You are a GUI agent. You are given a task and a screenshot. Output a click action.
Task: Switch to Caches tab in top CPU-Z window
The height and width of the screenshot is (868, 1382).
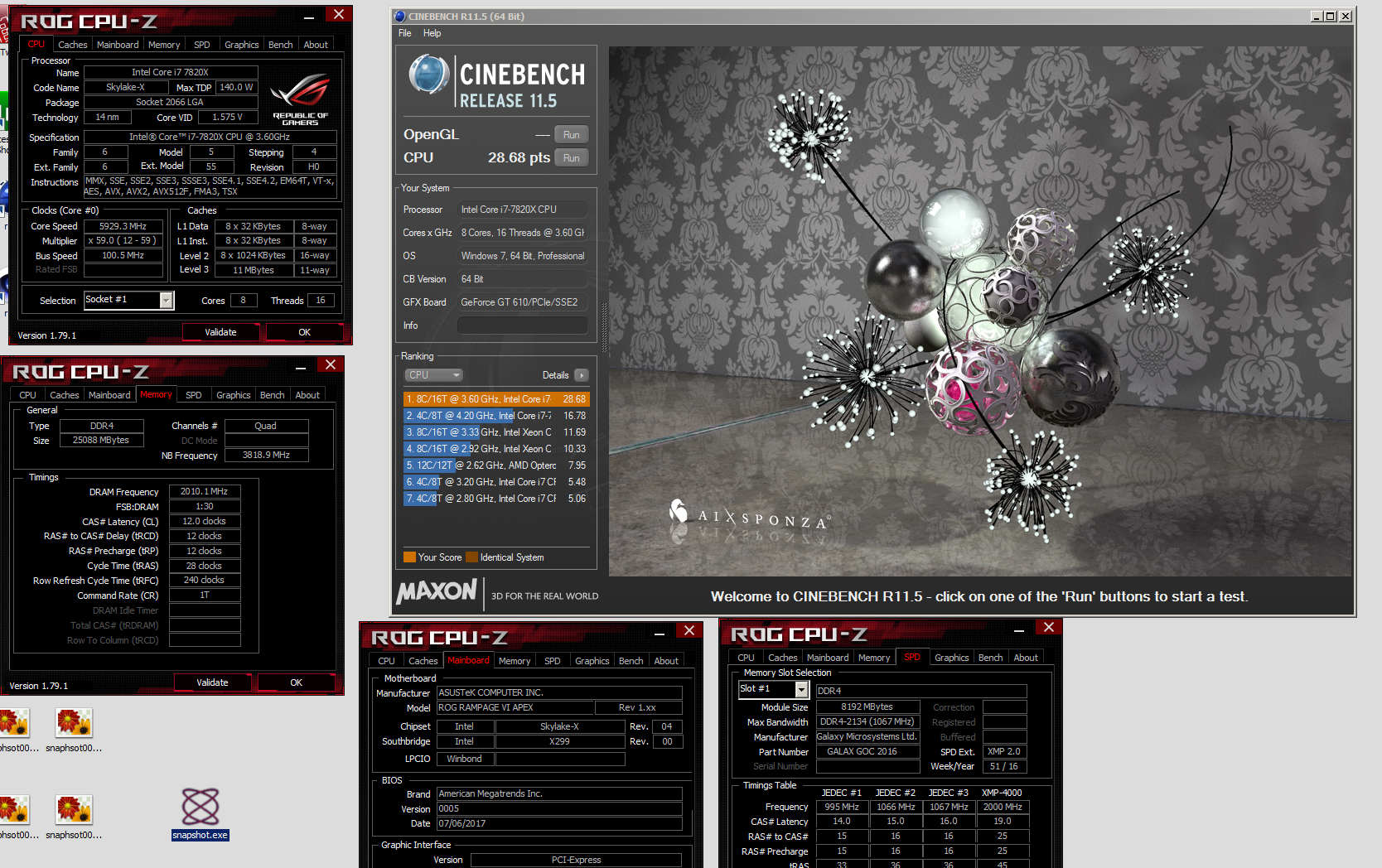[72, 45]
